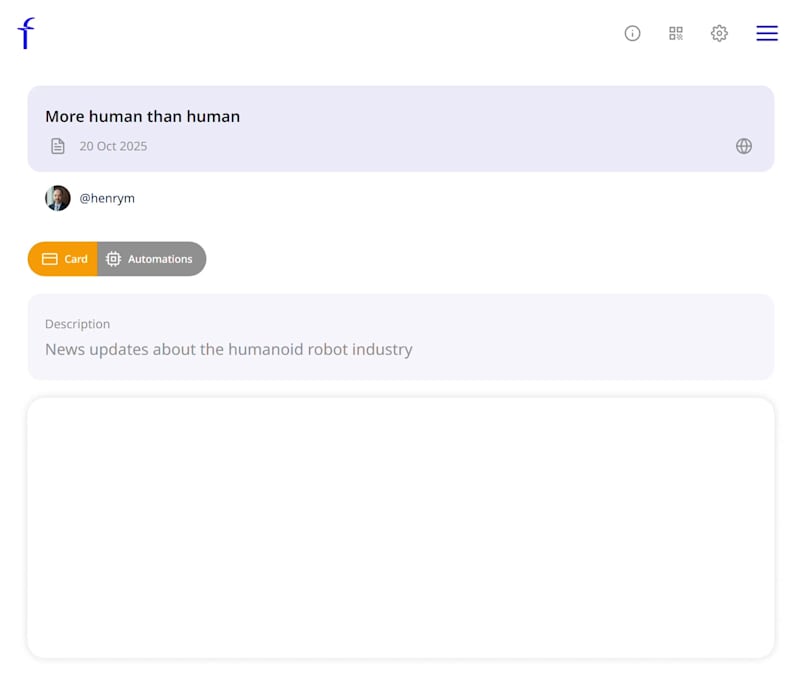Click the blue f logo
This screenshot has height=687, width=800.
pyautogui.click(x=26, y=33)
